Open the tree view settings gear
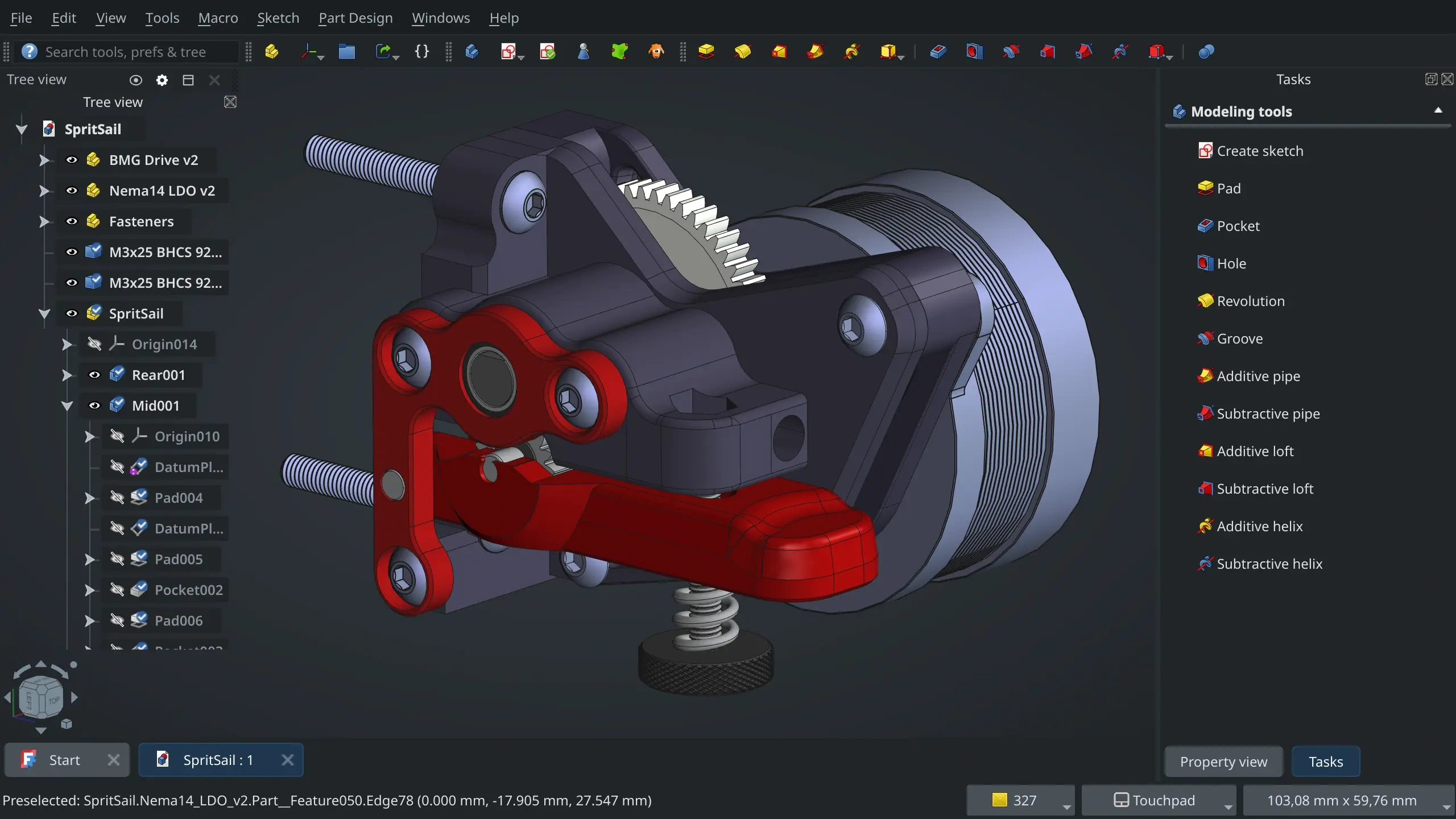 [x=162, y=80]
